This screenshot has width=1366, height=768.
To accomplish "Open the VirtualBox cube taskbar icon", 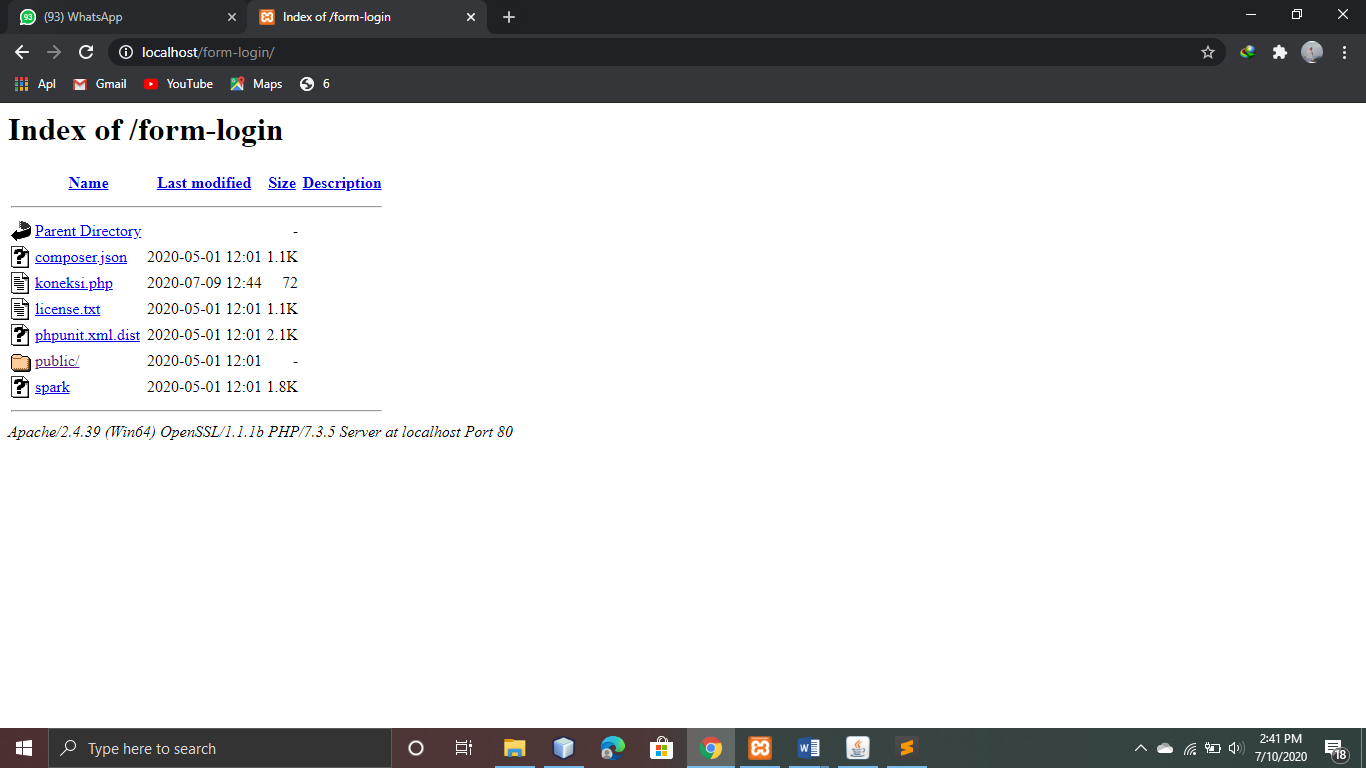I will [563, 748].
